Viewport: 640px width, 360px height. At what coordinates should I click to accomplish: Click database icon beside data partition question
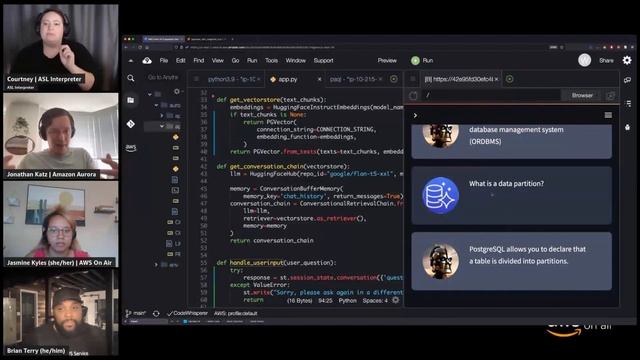coord(440,195)
